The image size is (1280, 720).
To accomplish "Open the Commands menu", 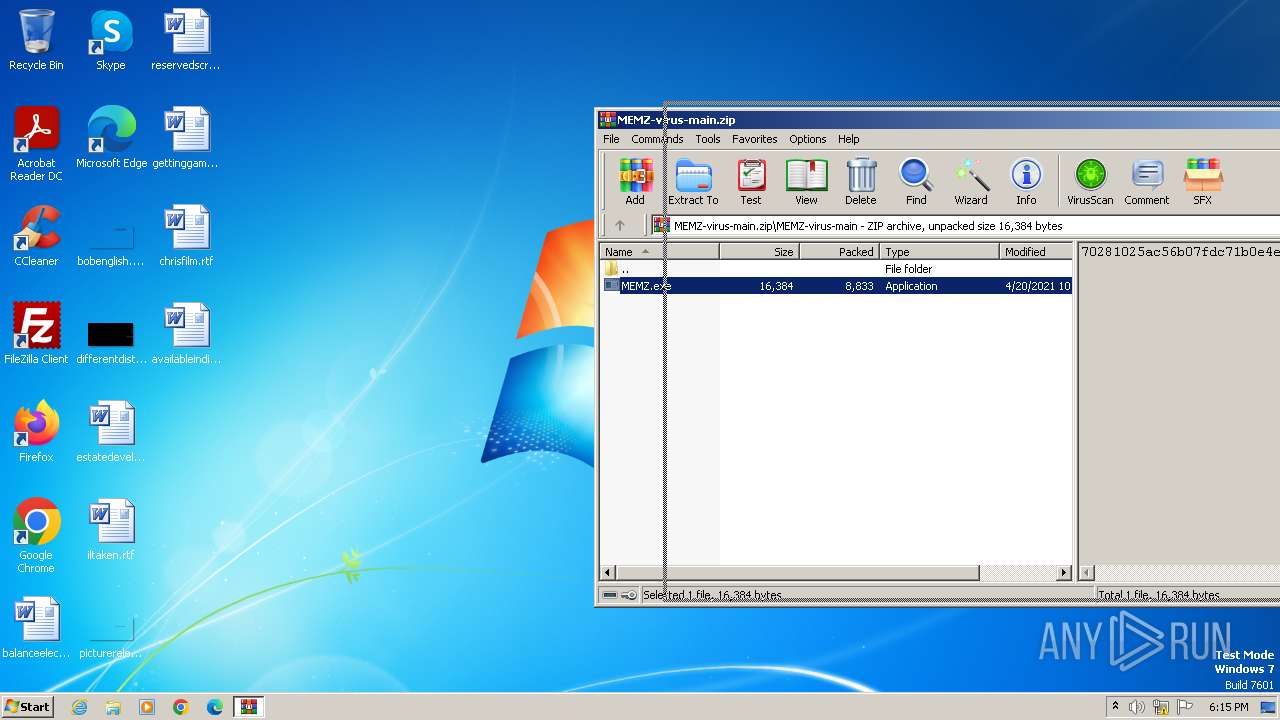I will click(x=657, y=139).
